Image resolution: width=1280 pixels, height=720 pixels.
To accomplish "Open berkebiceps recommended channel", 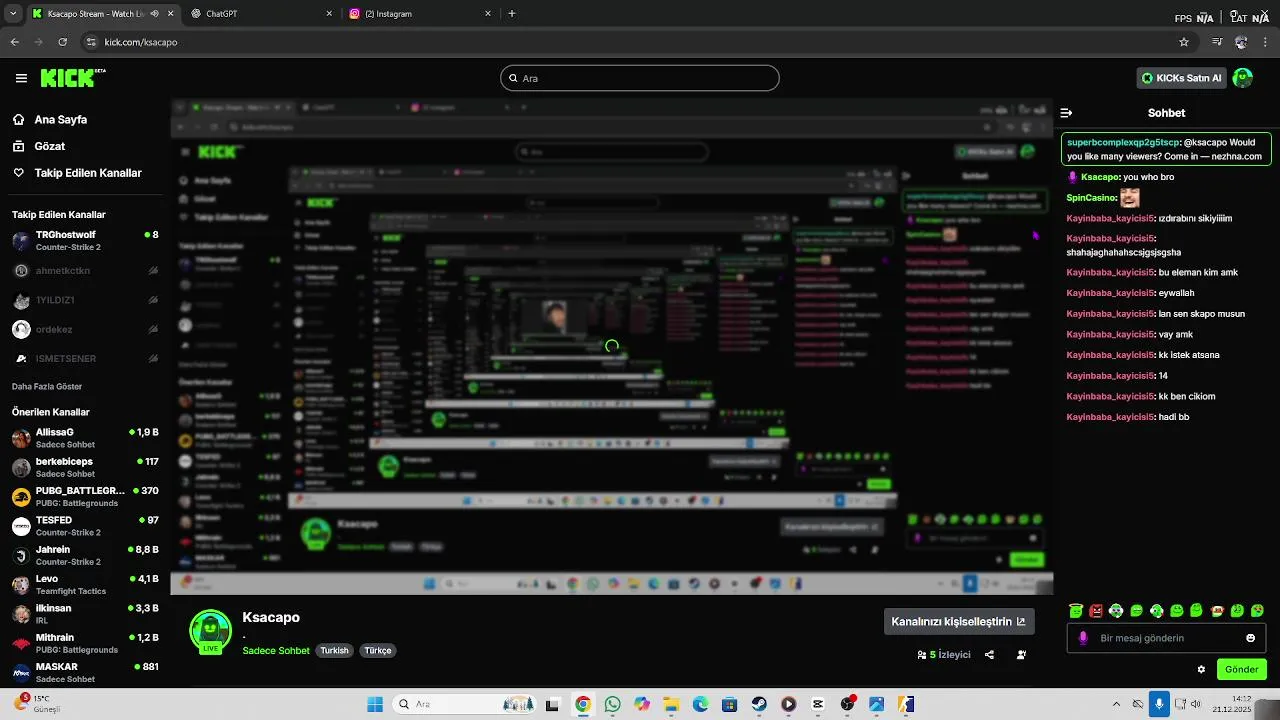I will click(85, 467).
